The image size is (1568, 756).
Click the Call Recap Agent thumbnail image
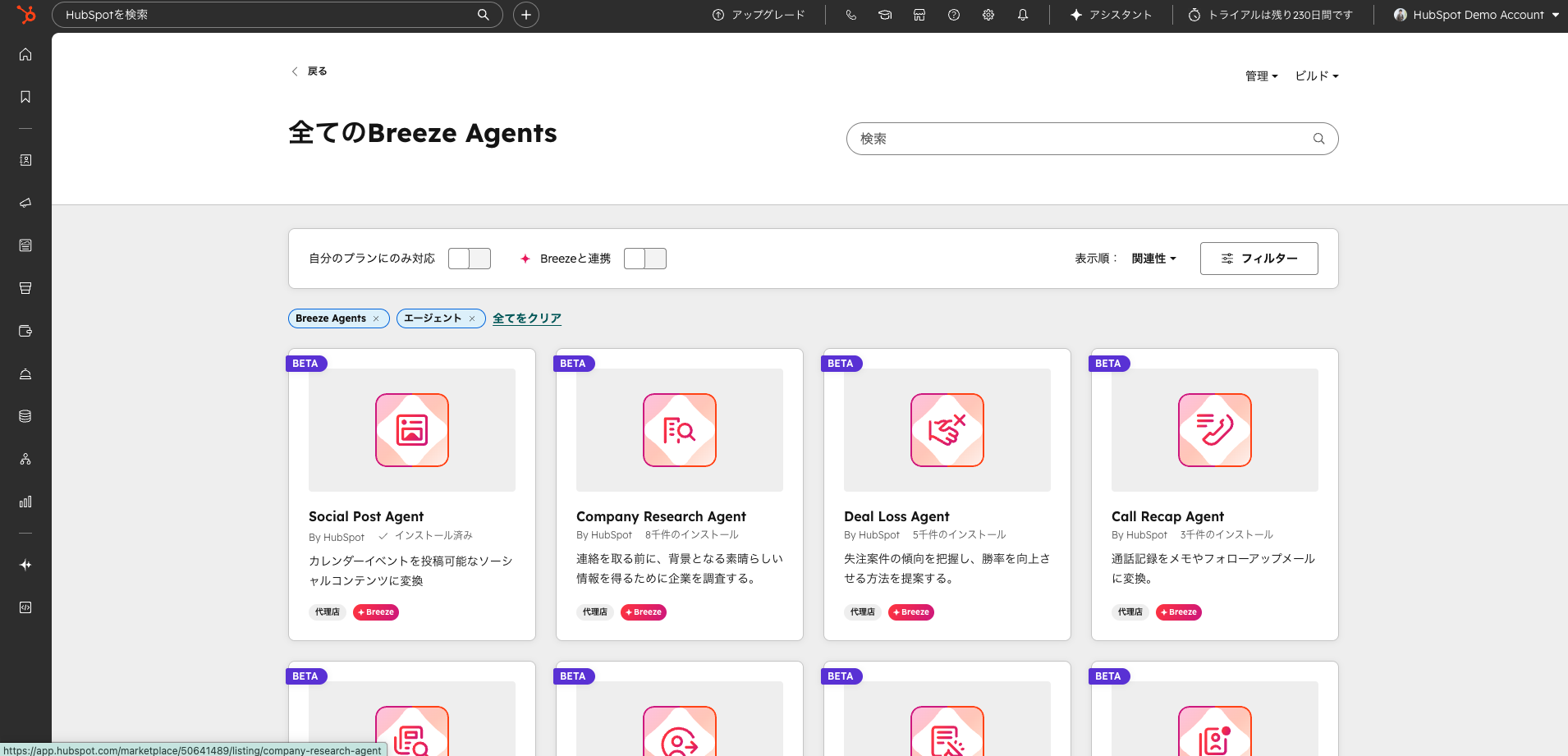click(x=1215, y=430)
